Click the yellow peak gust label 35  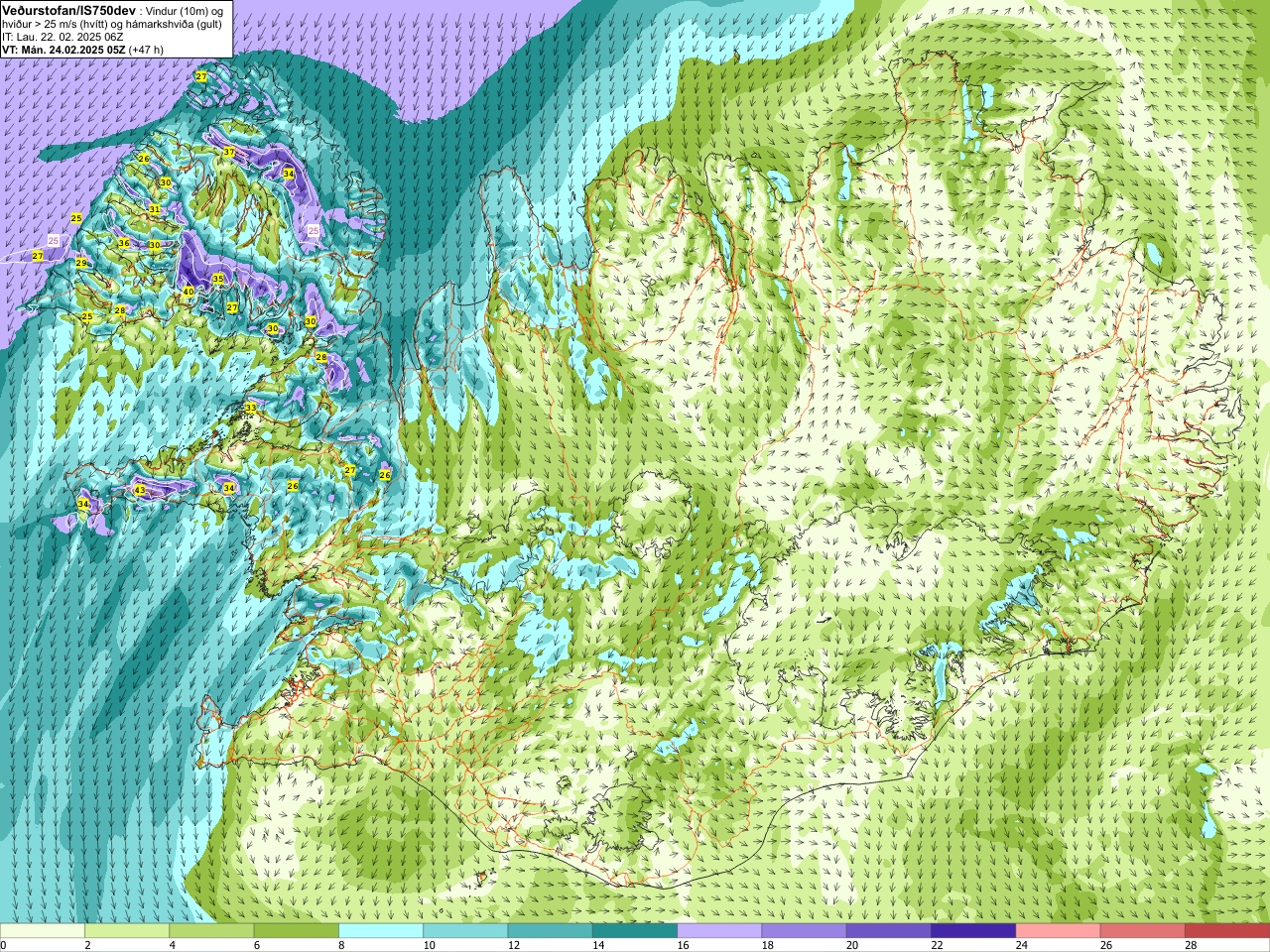pos(218,279)
